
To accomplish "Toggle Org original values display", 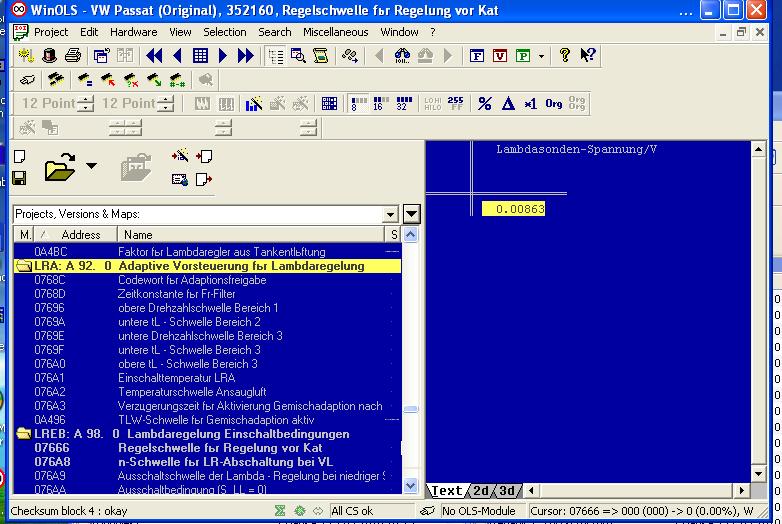I will pos(554,104).
